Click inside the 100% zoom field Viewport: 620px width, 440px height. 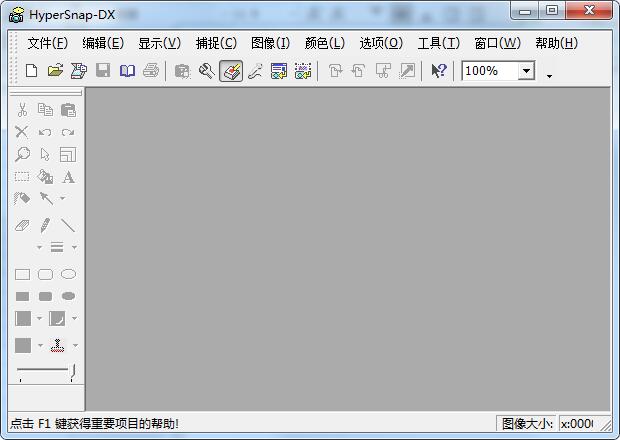coord(490,71)
